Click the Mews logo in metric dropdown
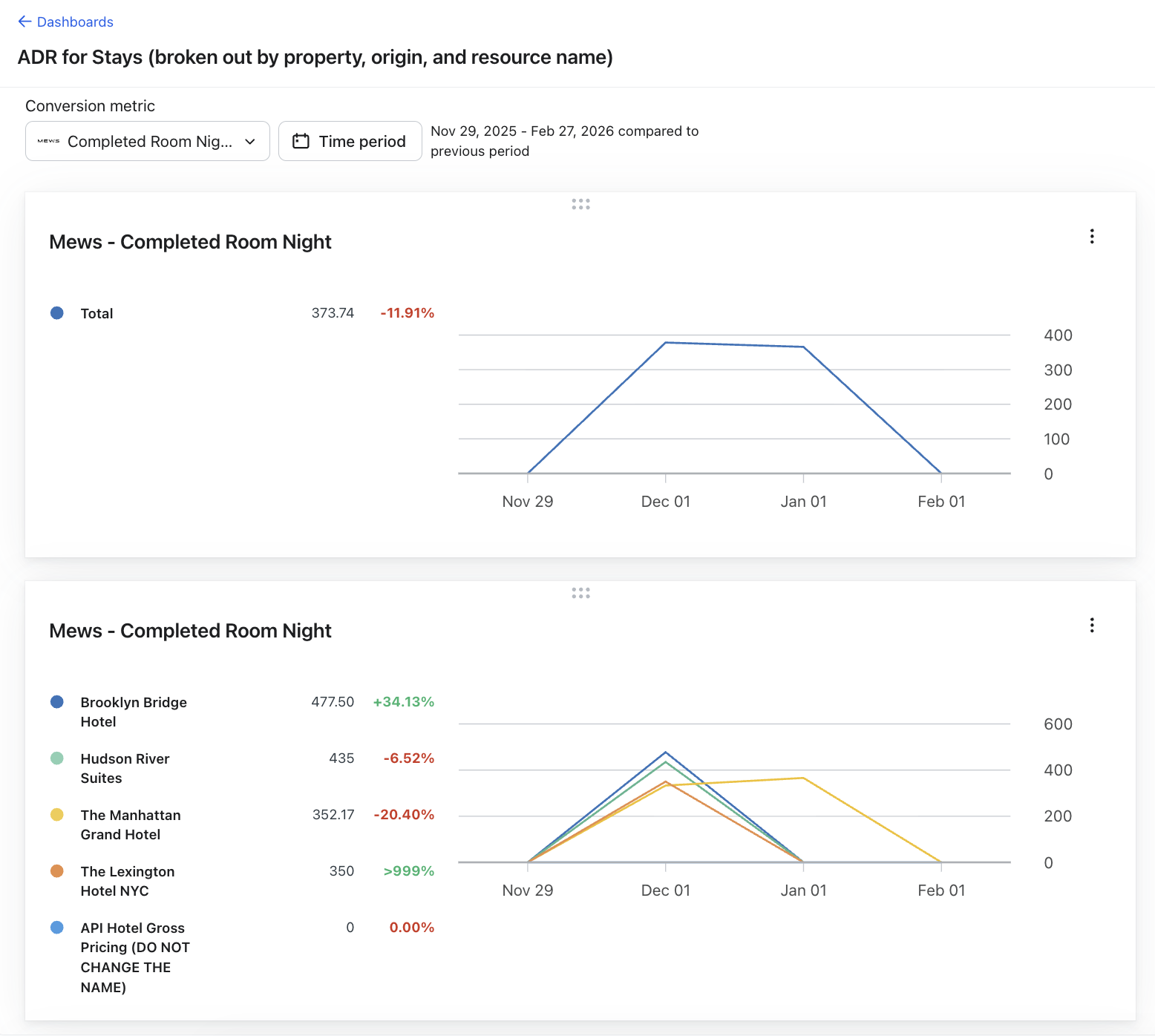The height and width of the screenshot is (1036, 1155). (x=48, y=141)
